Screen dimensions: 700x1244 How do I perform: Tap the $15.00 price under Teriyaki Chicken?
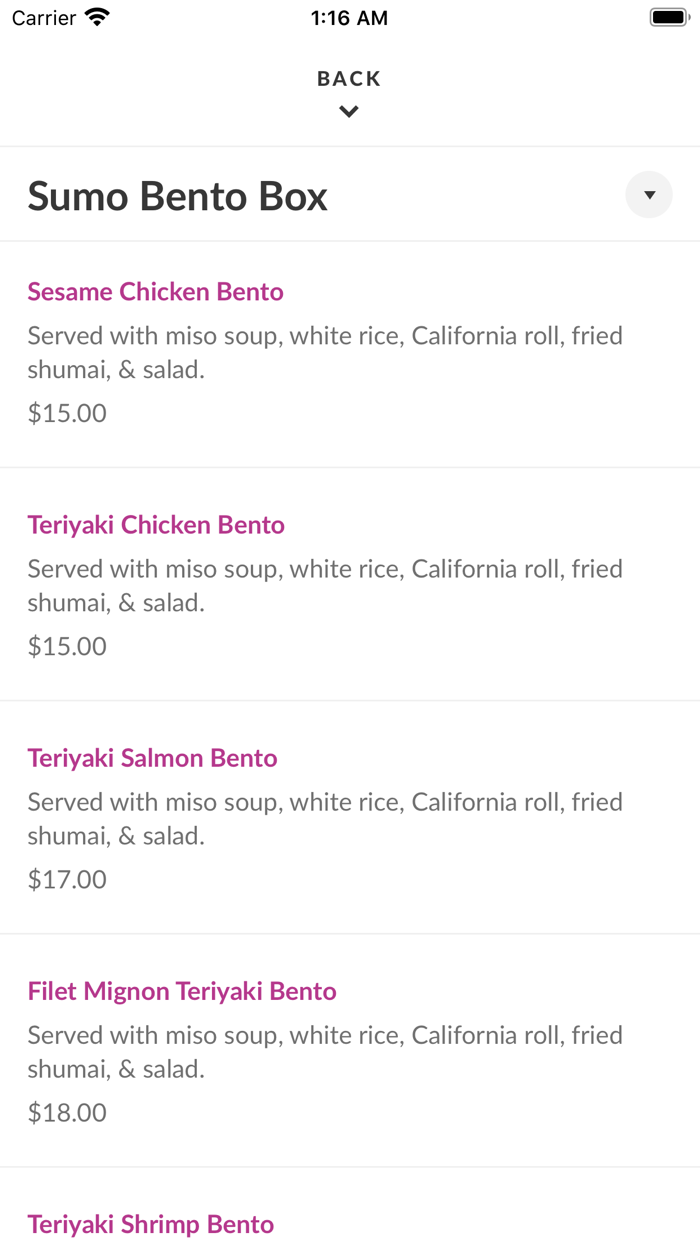click(67, 646)
